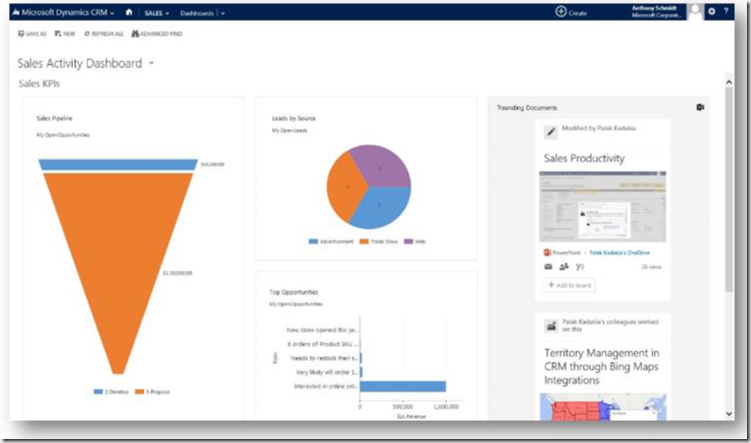This screenshot has width=751, height=443.
Task: Open the Dashboards dropdown arrow
Action: tap(223, 13)
